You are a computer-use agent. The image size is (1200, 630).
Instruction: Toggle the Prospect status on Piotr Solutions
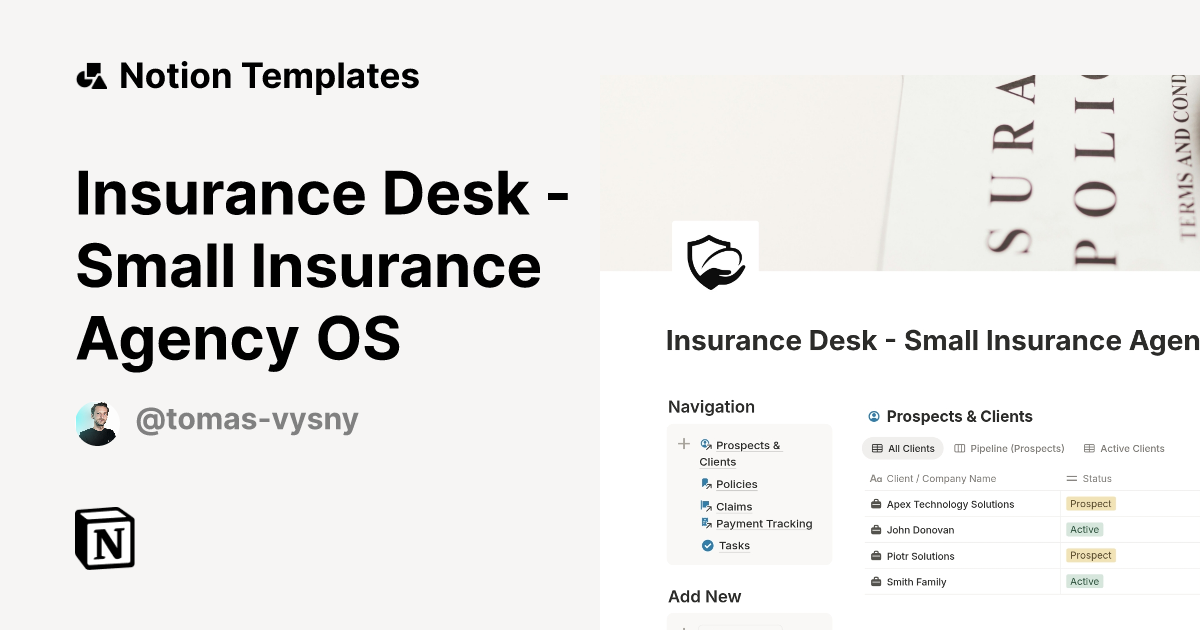[x=1090, y=555]
